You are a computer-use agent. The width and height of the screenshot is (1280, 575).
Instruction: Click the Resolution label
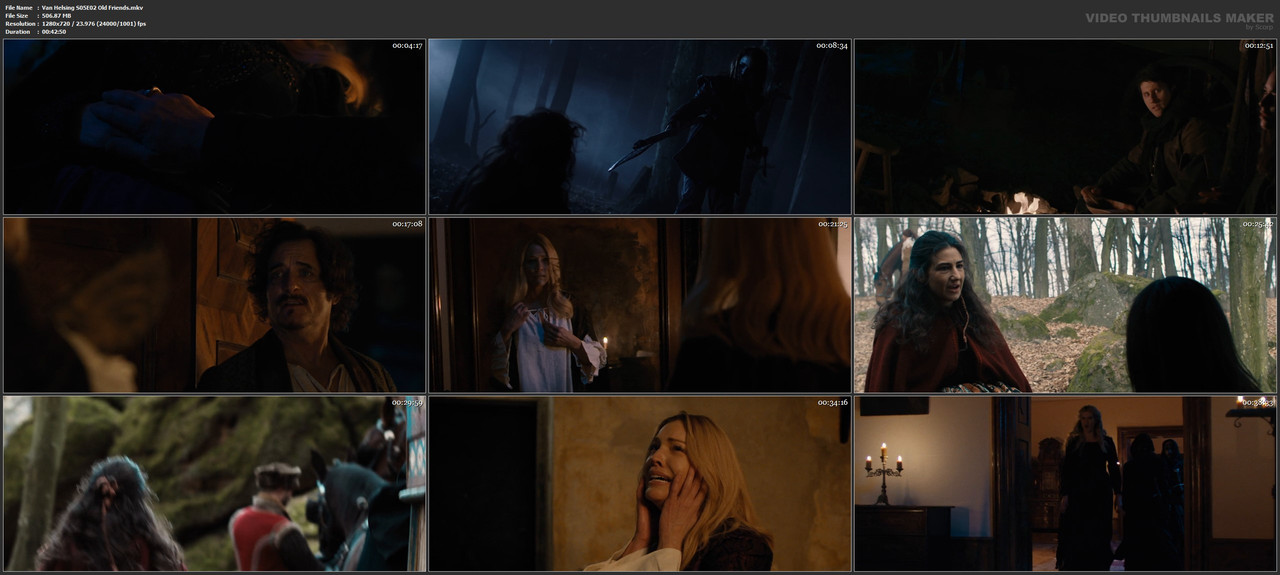[19, 24]
